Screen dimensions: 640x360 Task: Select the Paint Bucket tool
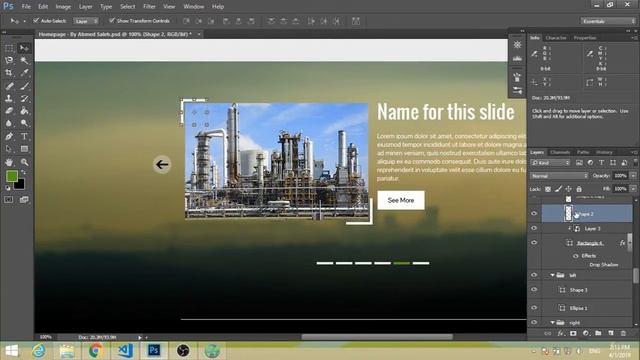(24, 111)
